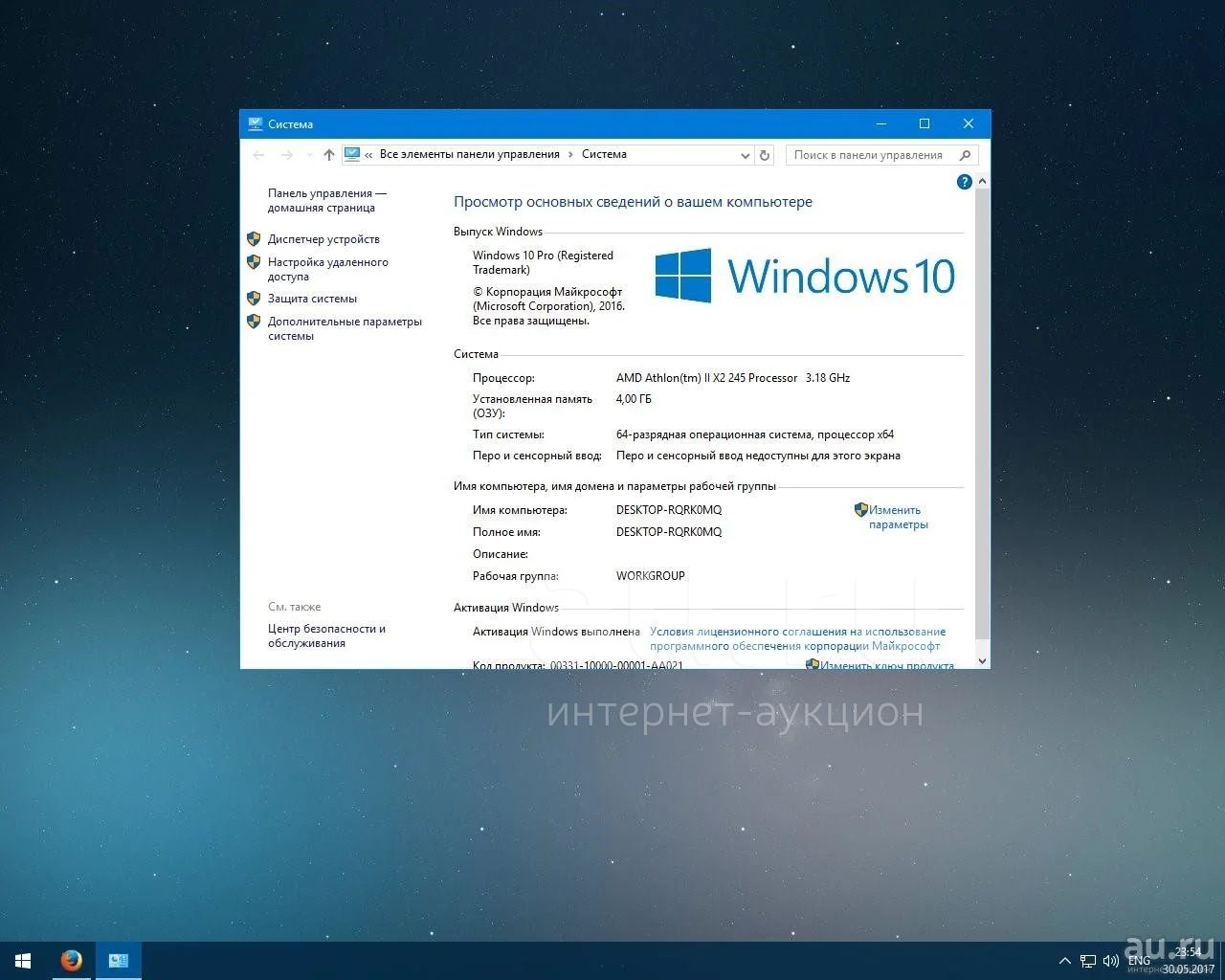
Task: Open Защита системы link
Action: pos(312,299)
